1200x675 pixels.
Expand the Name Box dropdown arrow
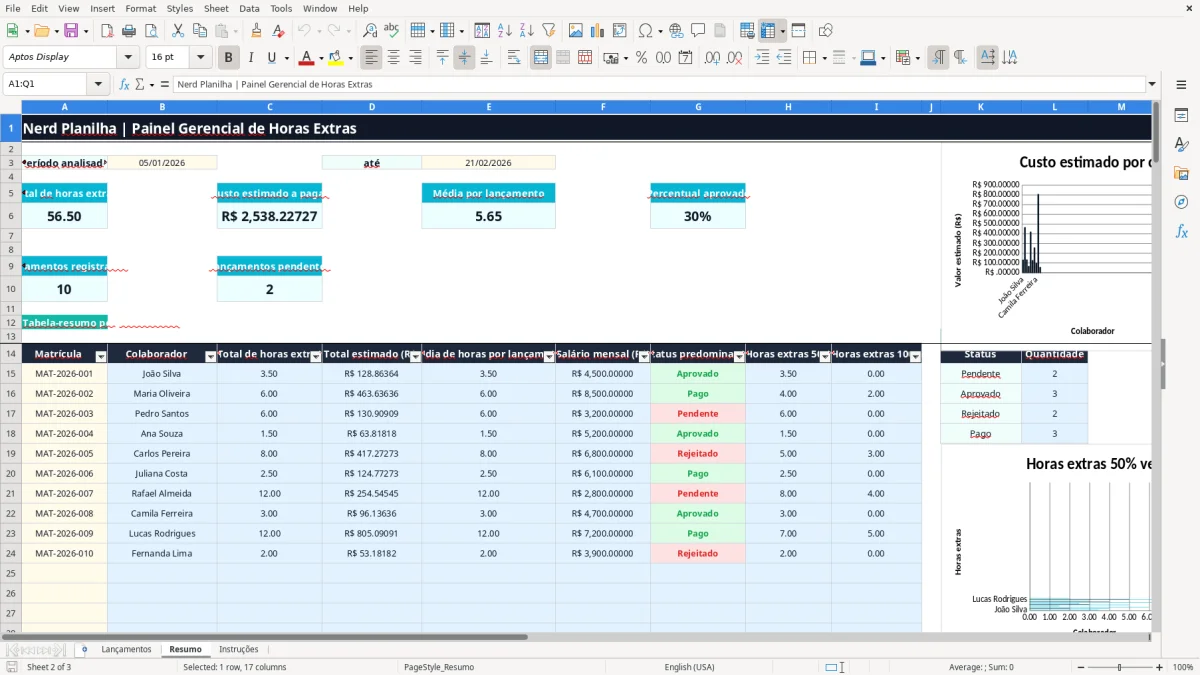pyautogui.click(x=98, y=84)
